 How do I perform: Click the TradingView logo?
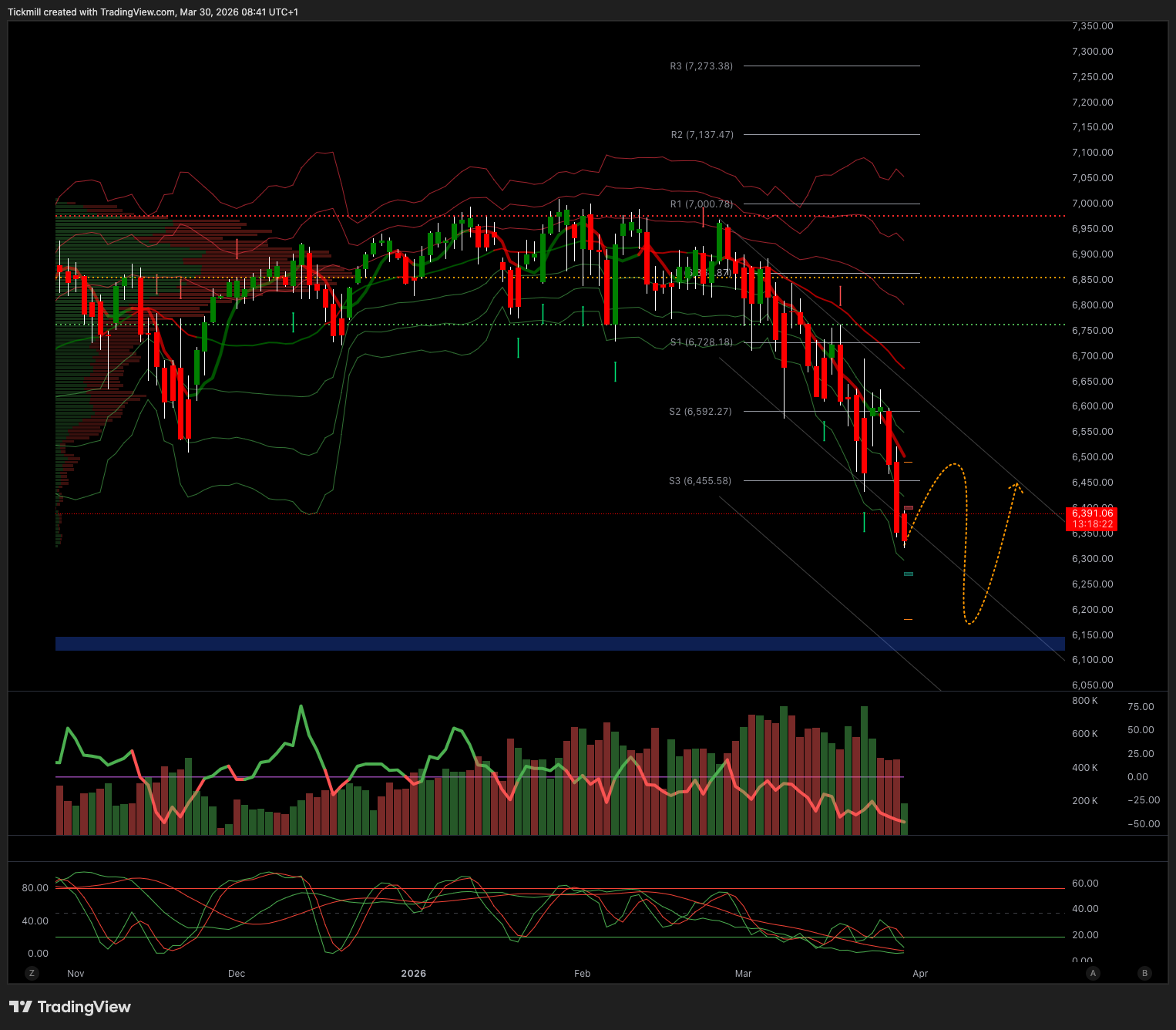click(x=70, y=1007)
